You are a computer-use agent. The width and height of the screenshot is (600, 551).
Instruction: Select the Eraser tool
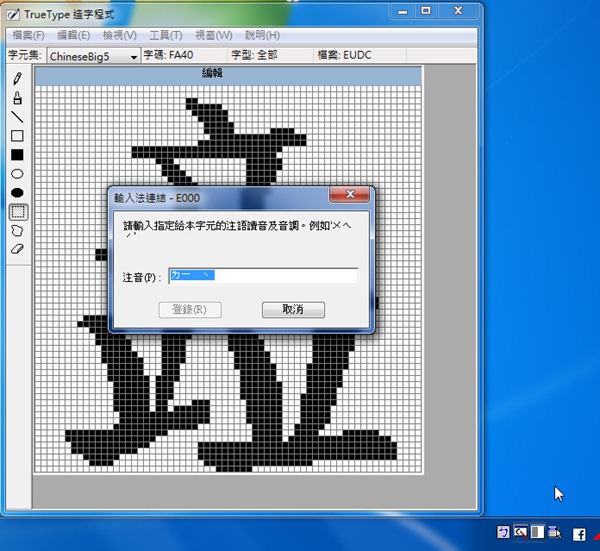click(17, 249)
